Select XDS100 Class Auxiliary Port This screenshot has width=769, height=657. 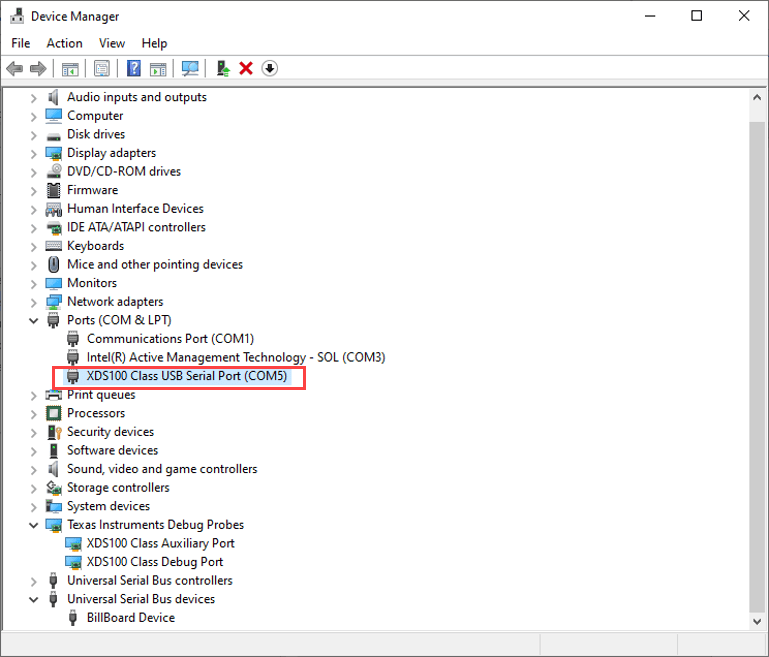pyautogui.click(x=160, y=543)
